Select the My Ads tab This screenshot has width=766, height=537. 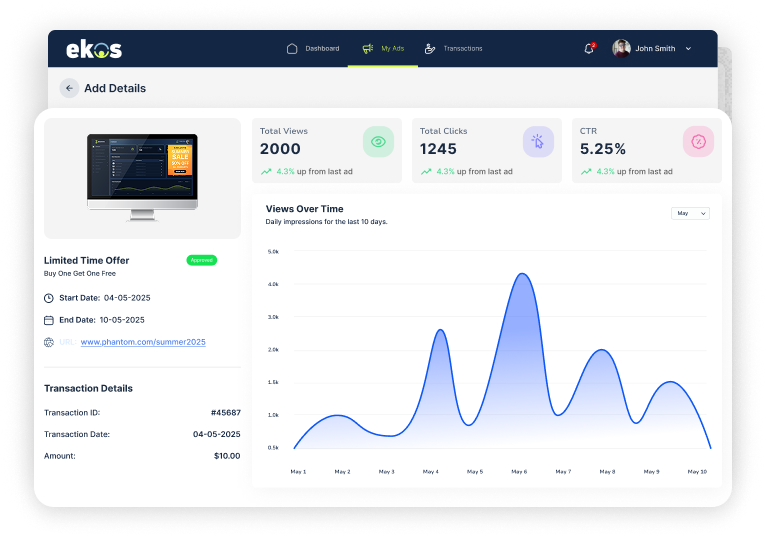[383, 48]
